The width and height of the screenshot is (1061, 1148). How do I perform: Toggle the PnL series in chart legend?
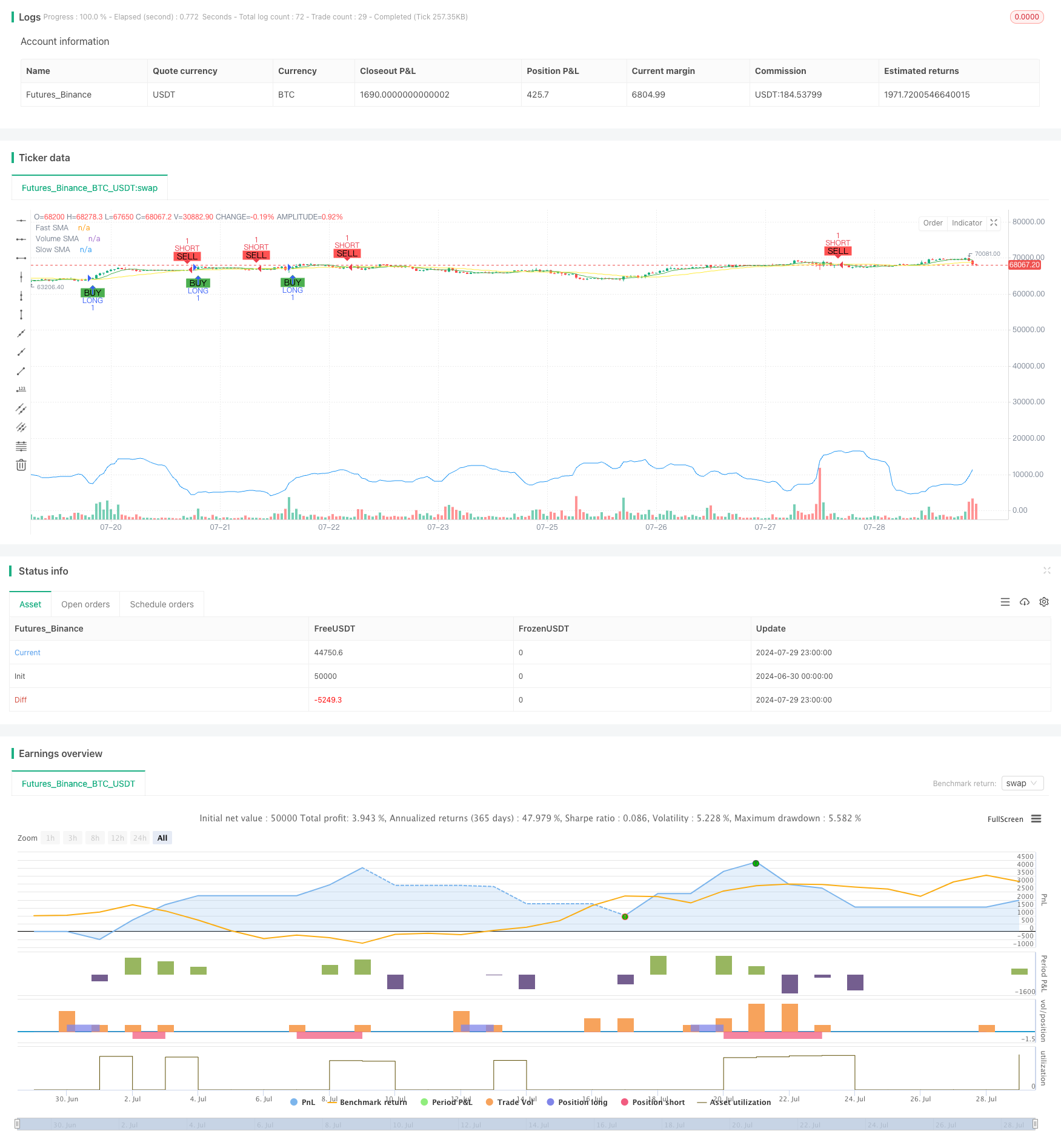click(302, 1102)
